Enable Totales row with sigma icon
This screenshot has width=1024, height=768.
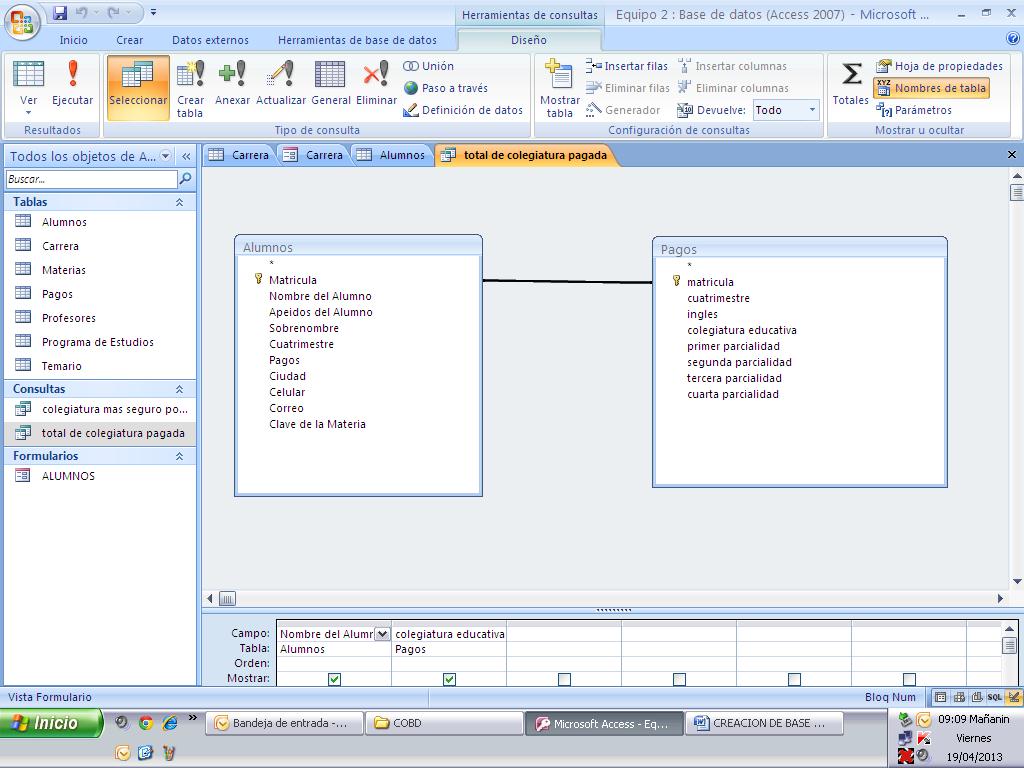(849, 87)
